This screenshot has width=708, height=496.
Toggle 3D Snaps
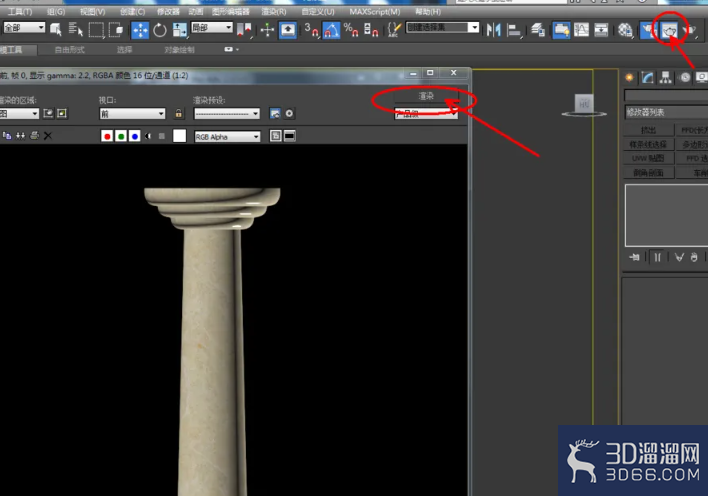pyautogui.click(x=311, y=30)
